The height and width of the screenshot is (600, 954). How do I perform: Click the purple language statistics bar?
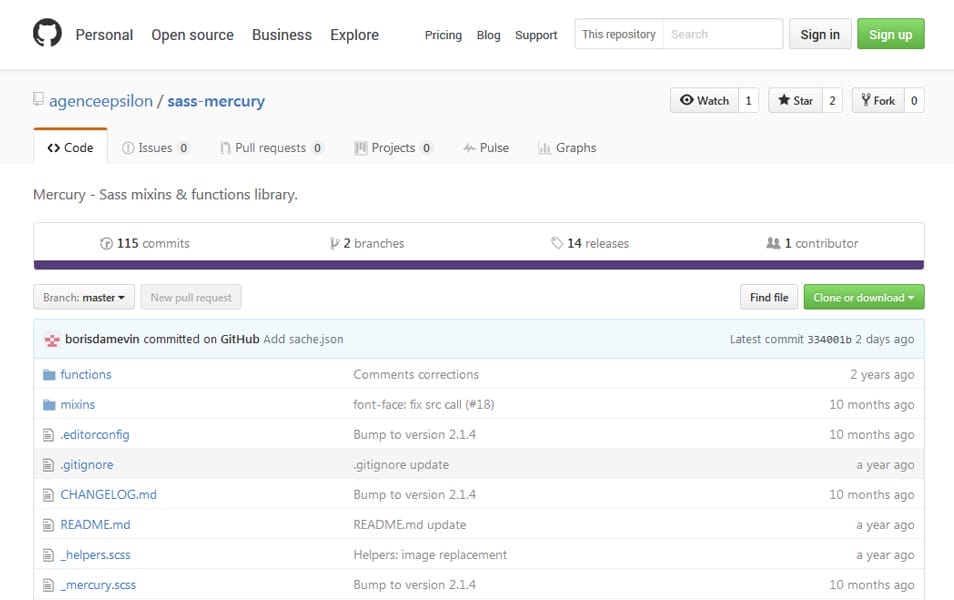tap(479, 265)
